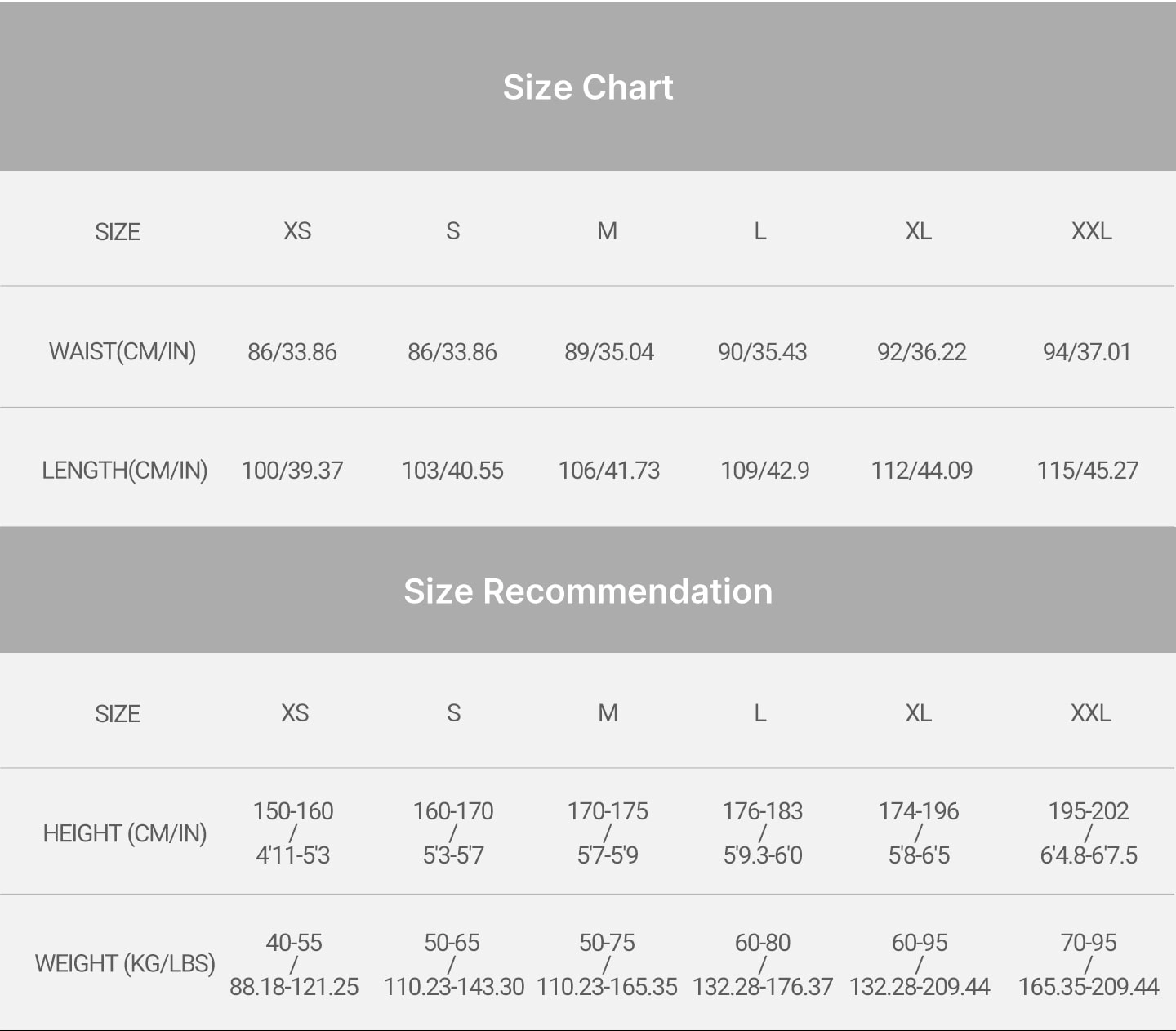Viewport: 1176px width, 1031px height.
Task: Click weight range 50-65 for S
Action: coord(452,943)
